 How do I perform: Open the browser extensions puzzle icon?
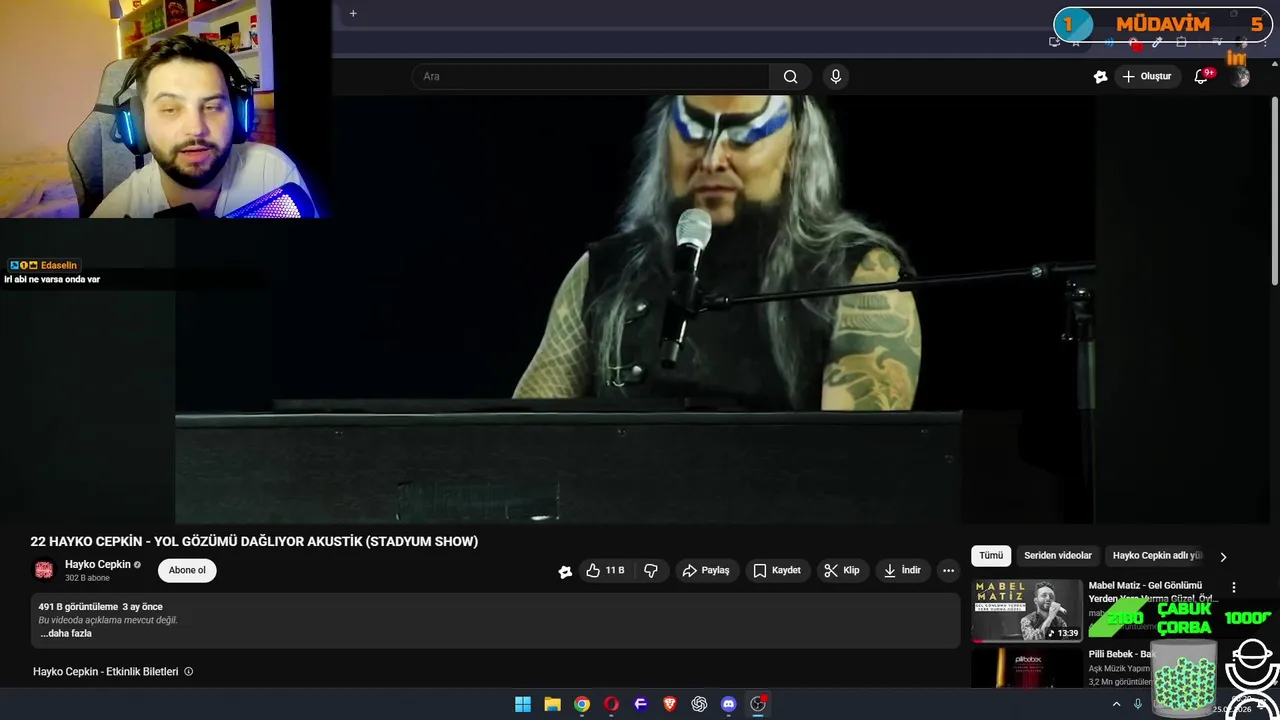1181,42
